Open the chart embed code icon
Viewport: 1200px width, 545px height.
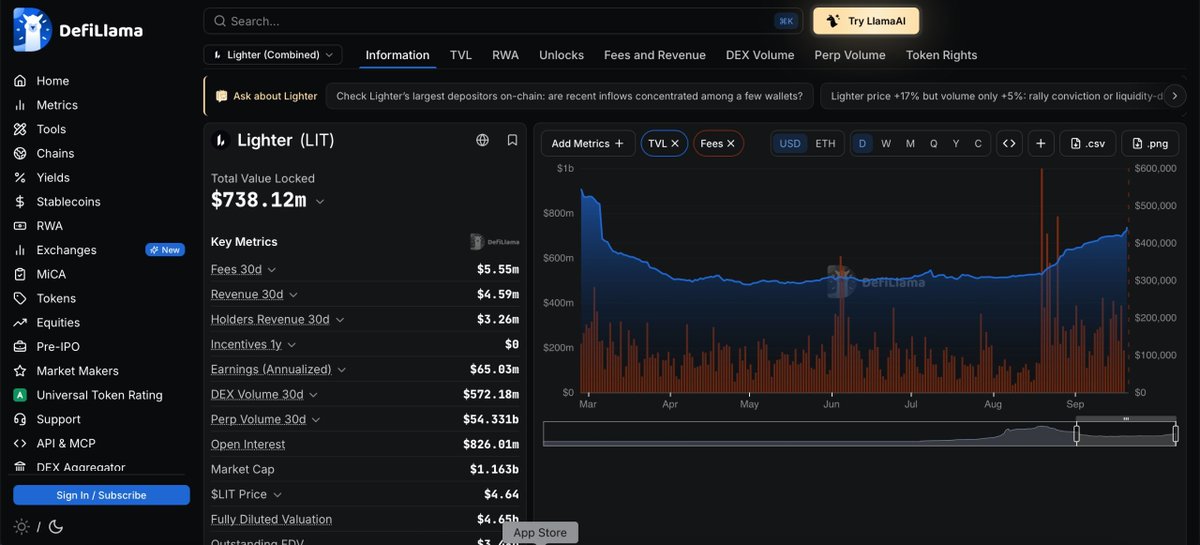[x=1009, y=144]
